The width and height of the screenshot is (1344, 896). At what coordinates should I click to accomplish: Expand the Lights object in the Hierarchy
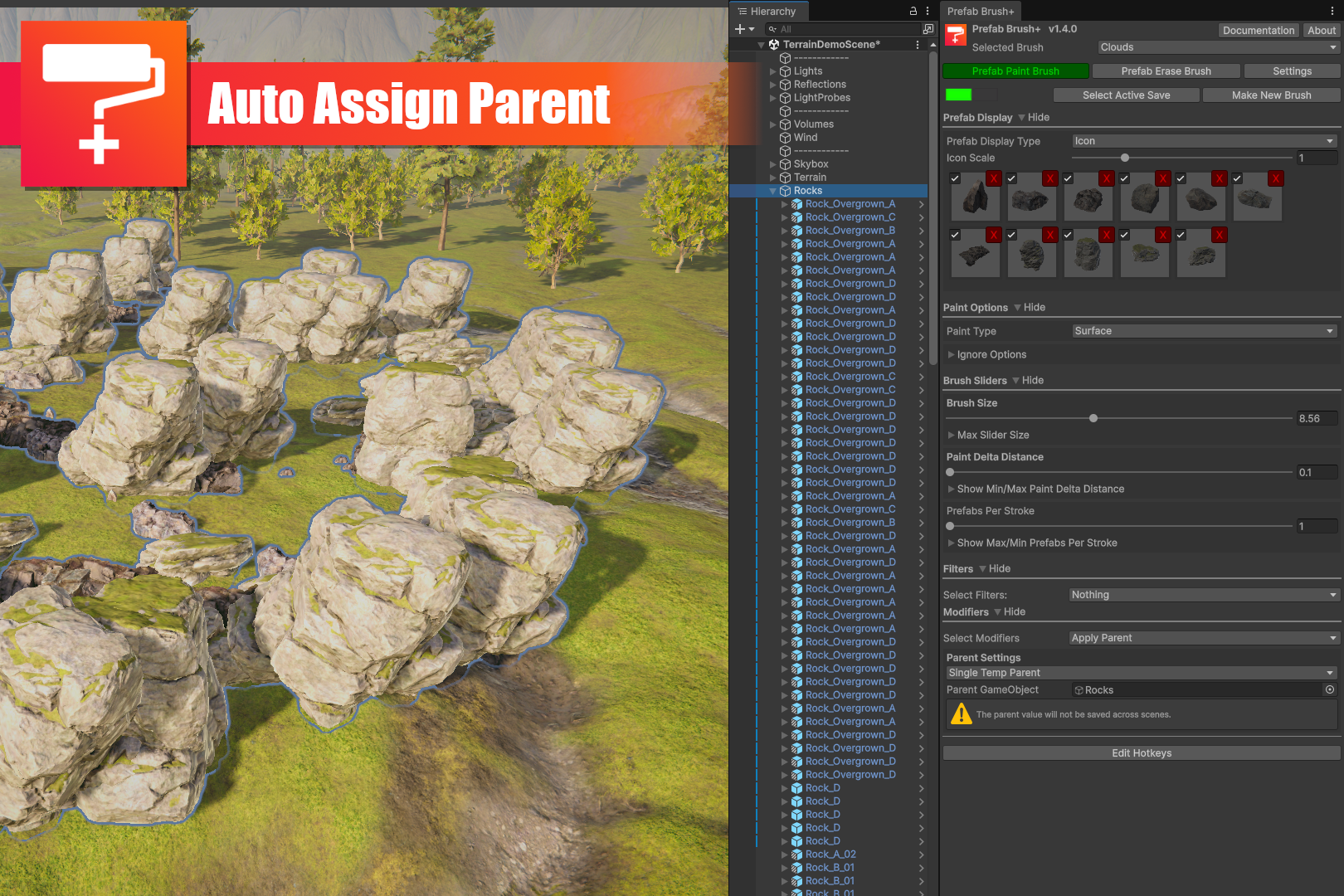(x=773, y=71)
